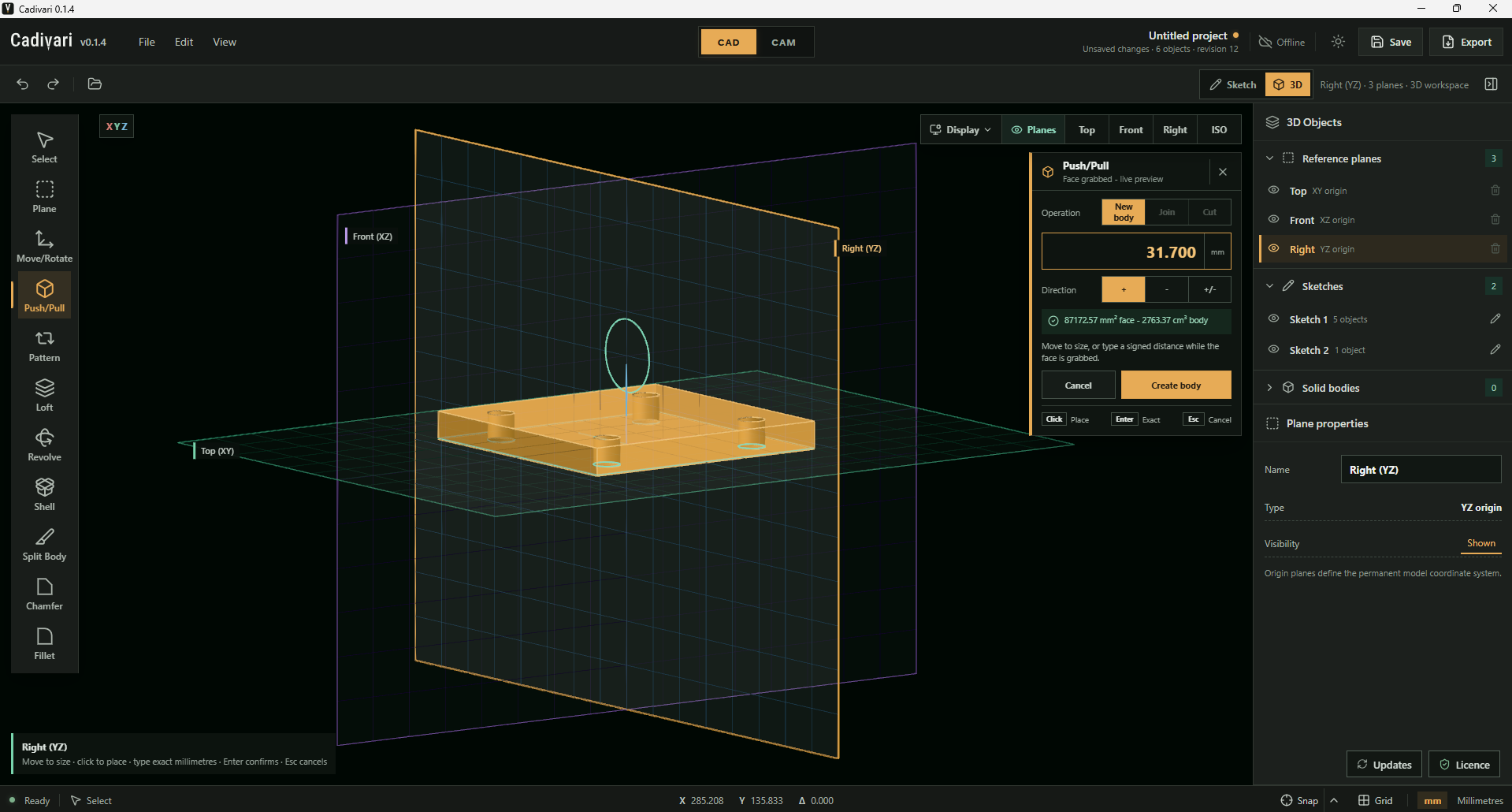Open the Edit menu

point(184,42)
